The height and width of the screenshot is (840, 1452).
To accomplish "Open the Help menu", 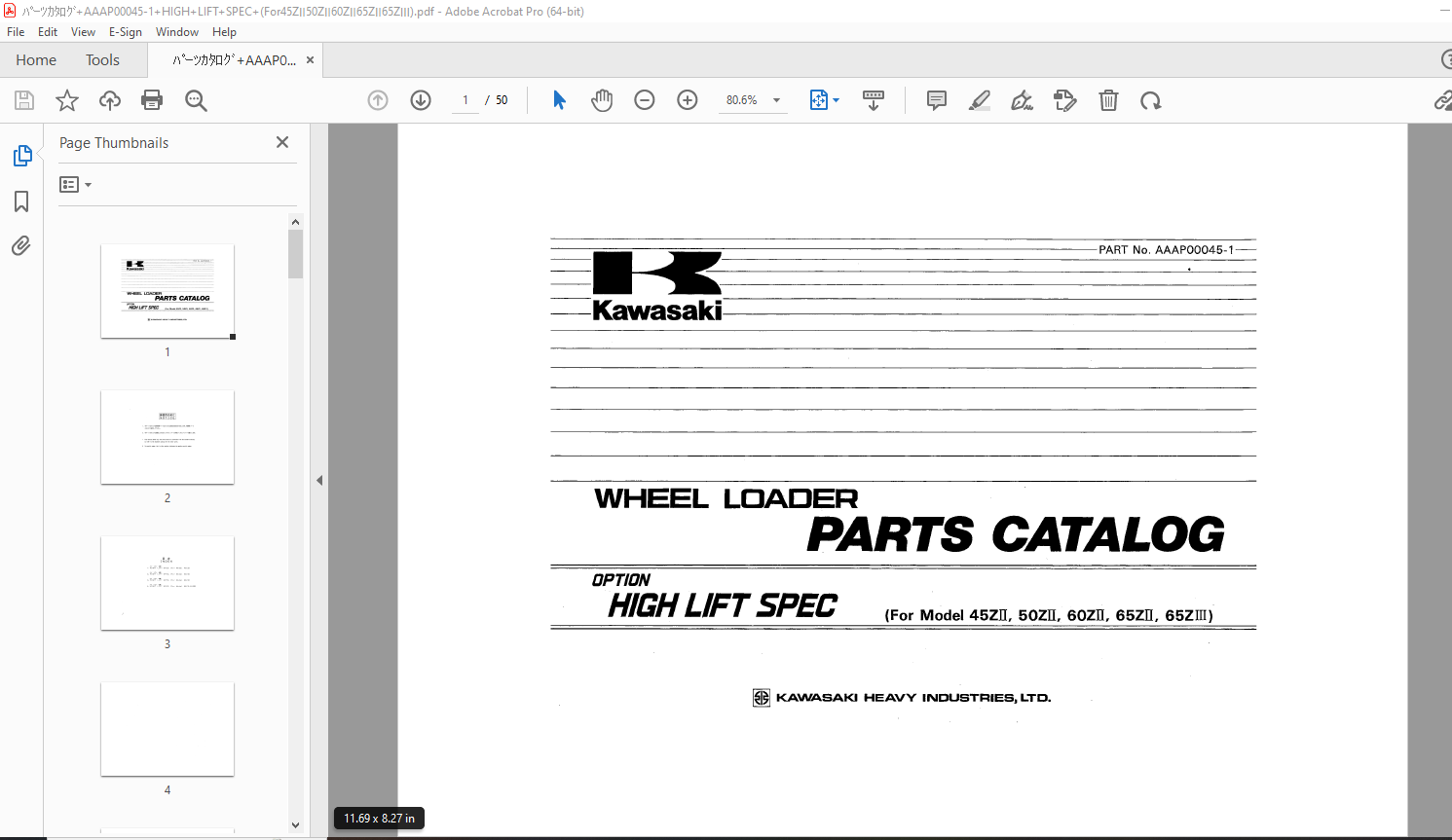I will point(225,31).
